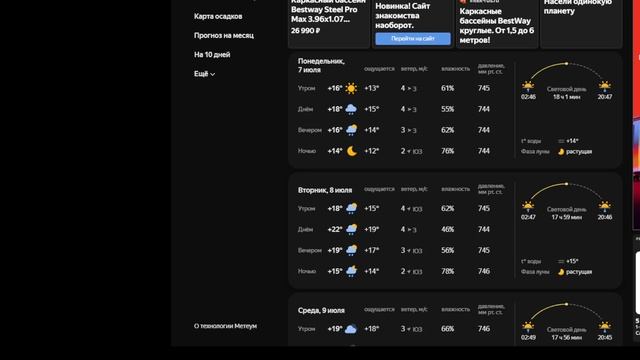This screenshot has width=640, height=360.
Task: Go to the На 10 дней forecast
Action: coord(212,55)
